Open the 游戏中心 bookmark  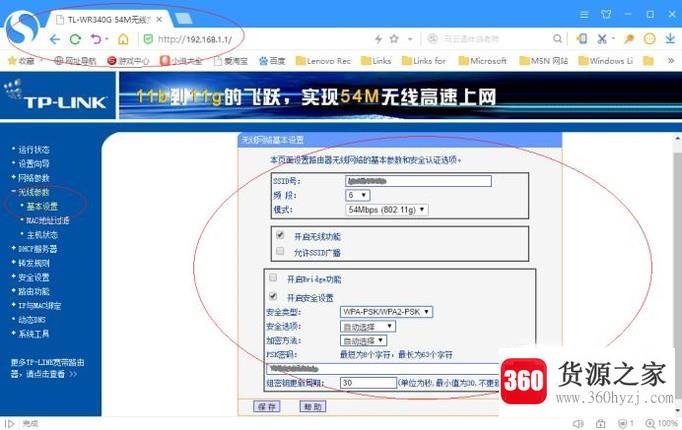click(128, 61)
